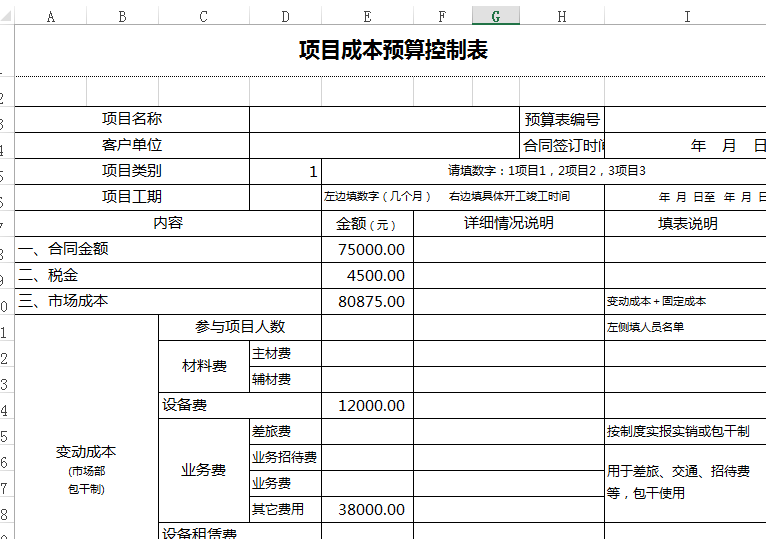Click the empty amount cell beside 差旅费
This screenshot has height=539, width=766.
(367, 431)
